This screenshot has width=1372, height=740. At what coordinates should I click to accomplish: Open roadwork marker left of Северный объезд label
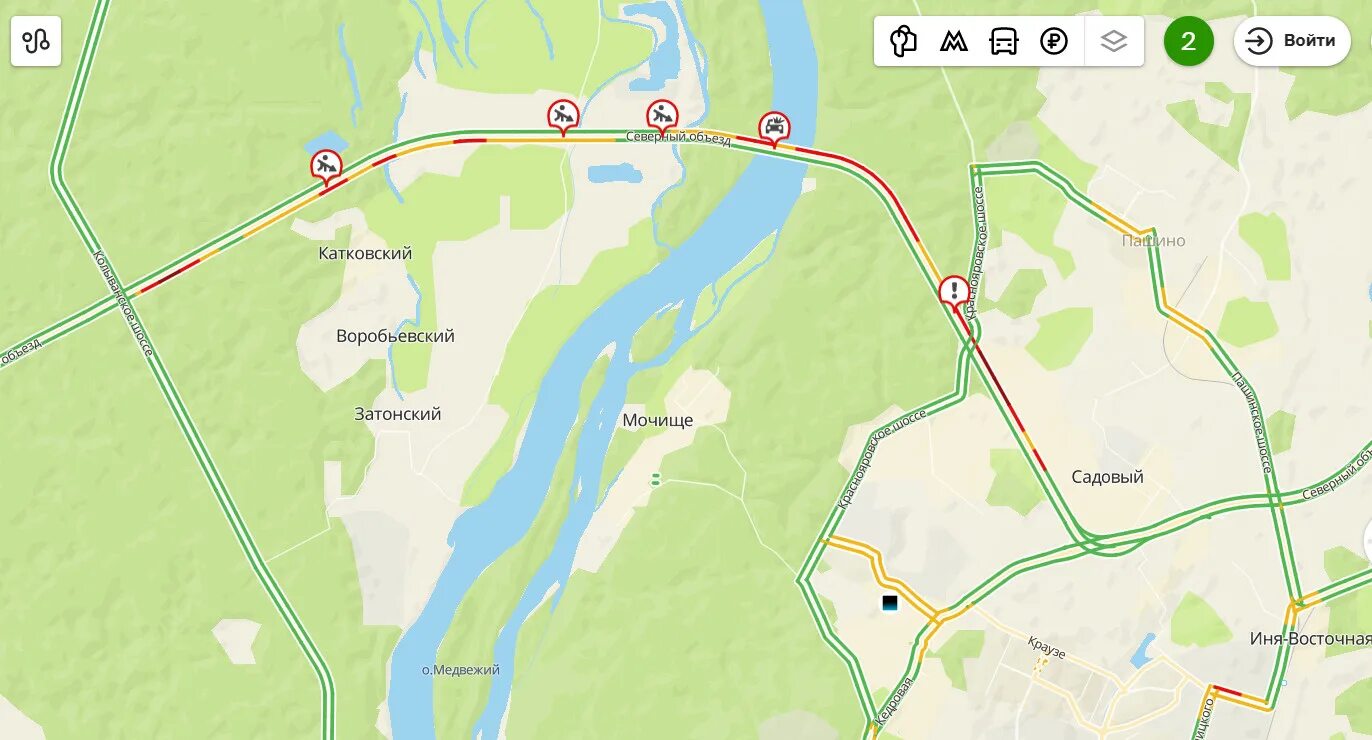pos(563,117)
